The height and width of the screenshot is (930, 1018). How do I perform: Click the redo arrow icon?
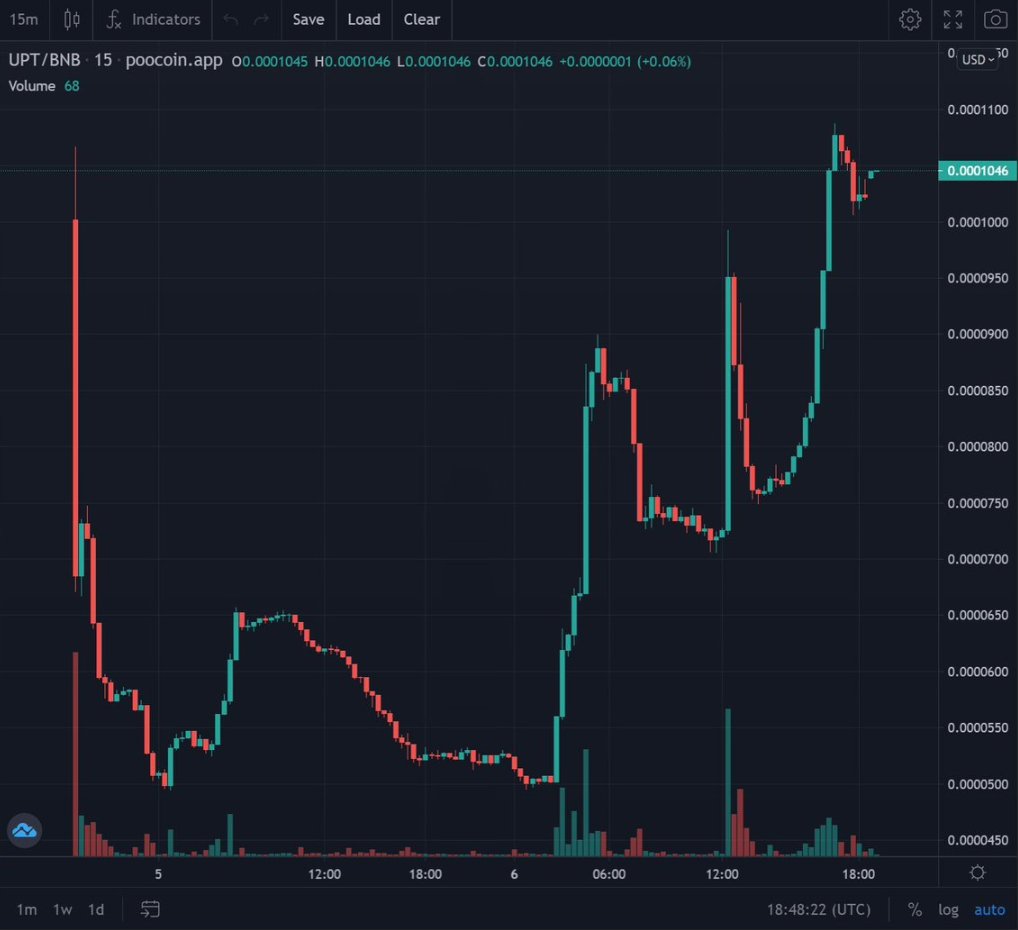point(261,19)
